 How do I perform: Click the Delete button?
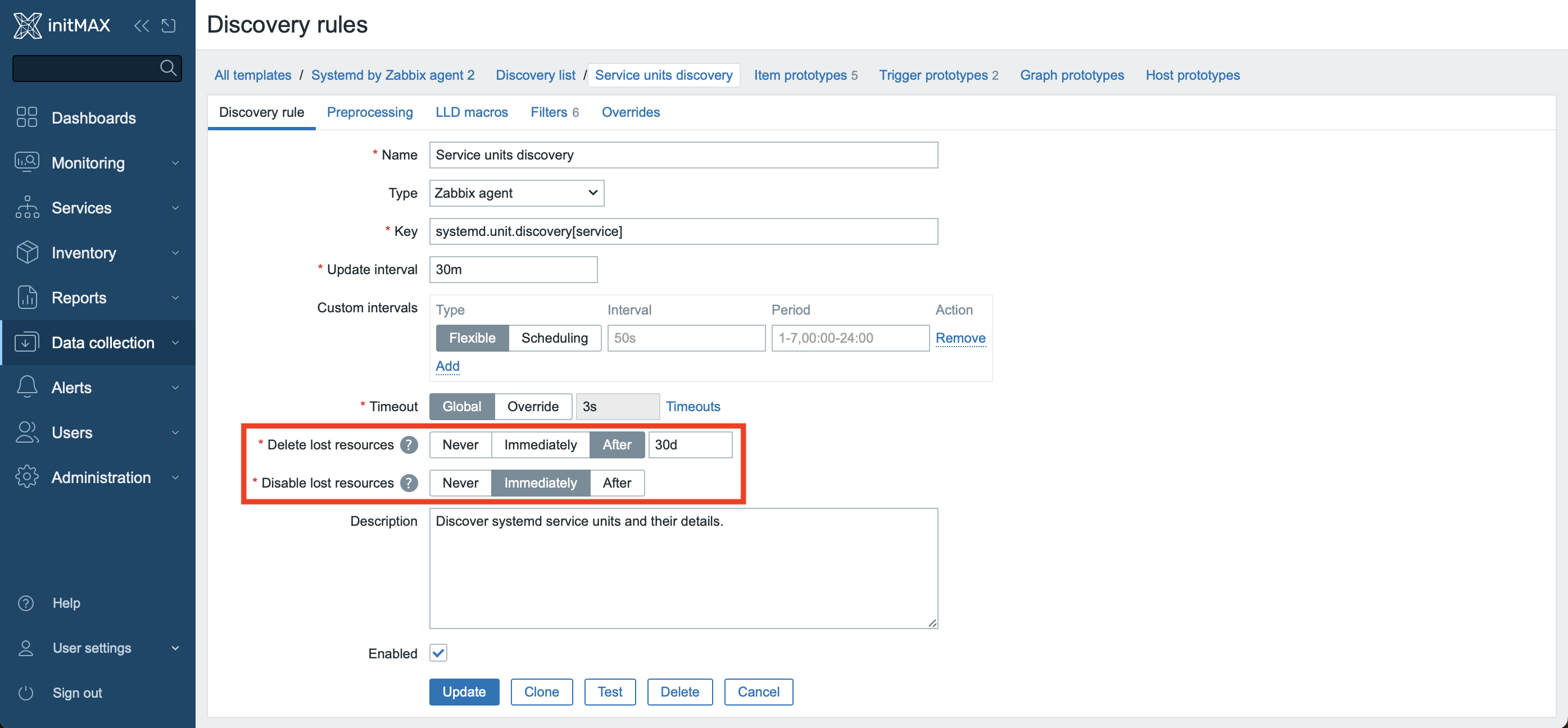pos(679,692)
